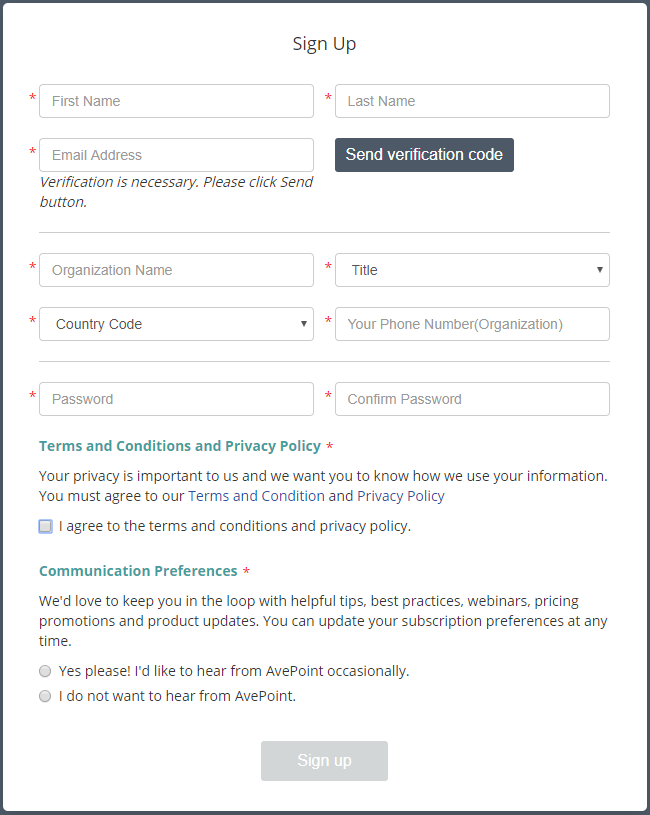Open the Privacy Policy link
This screenshot has height=815, width=650.
pos(400,496)
